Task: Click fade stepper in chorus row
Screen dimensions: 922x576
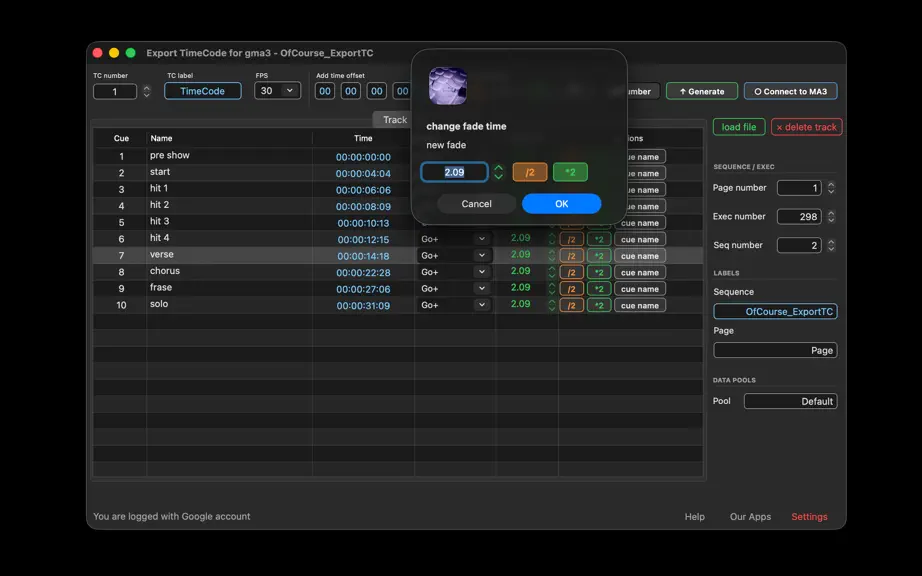Action: 552,272
